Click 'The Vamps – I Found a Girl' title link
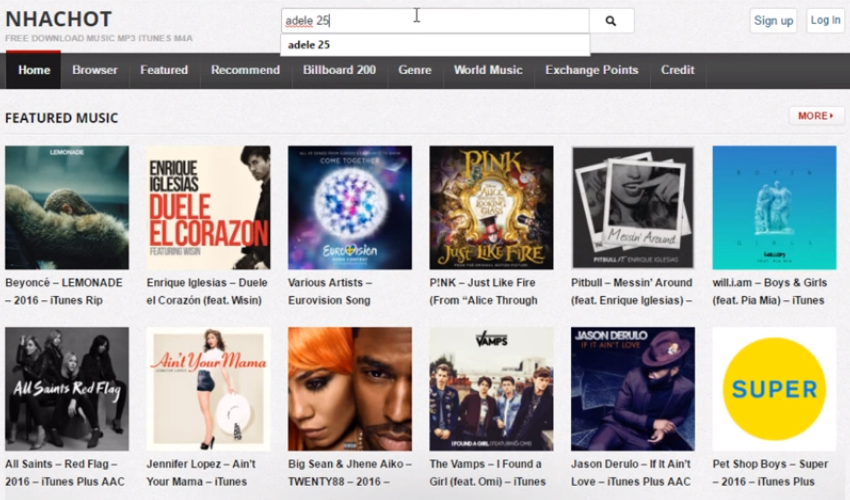 487,472
